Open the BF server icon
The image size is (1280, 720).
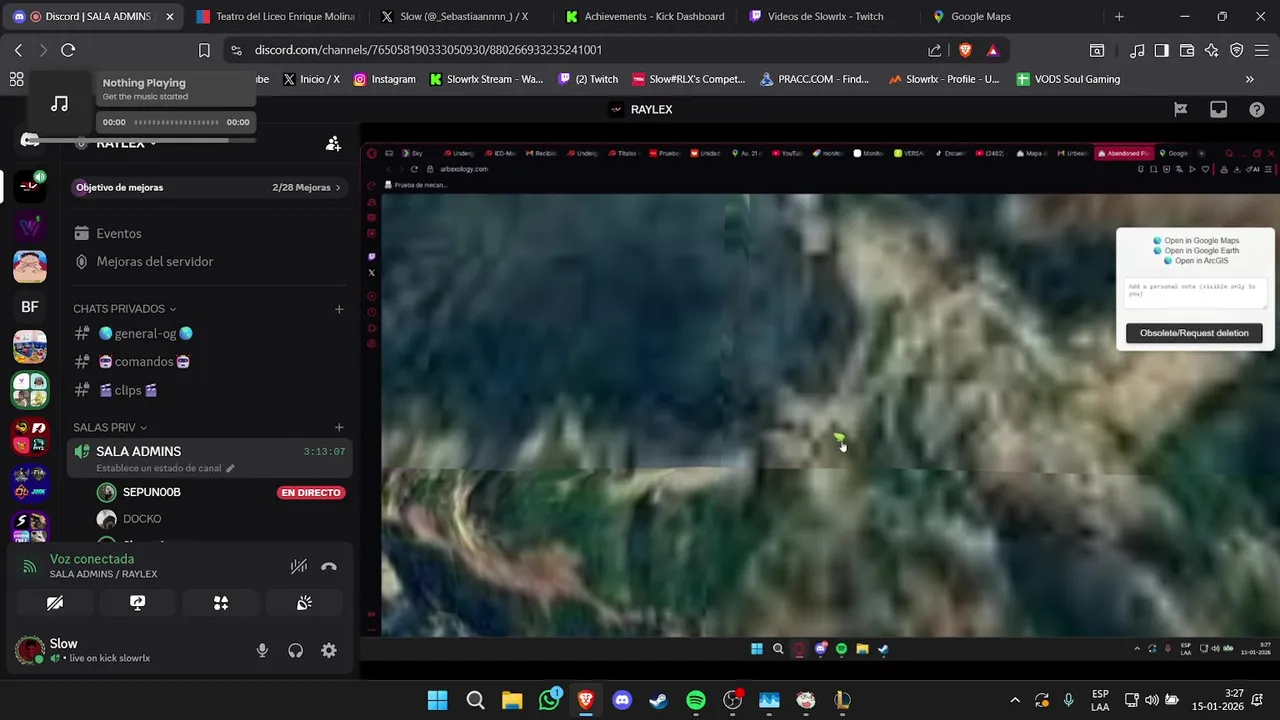pyautogui.click(x=30, y=307)
